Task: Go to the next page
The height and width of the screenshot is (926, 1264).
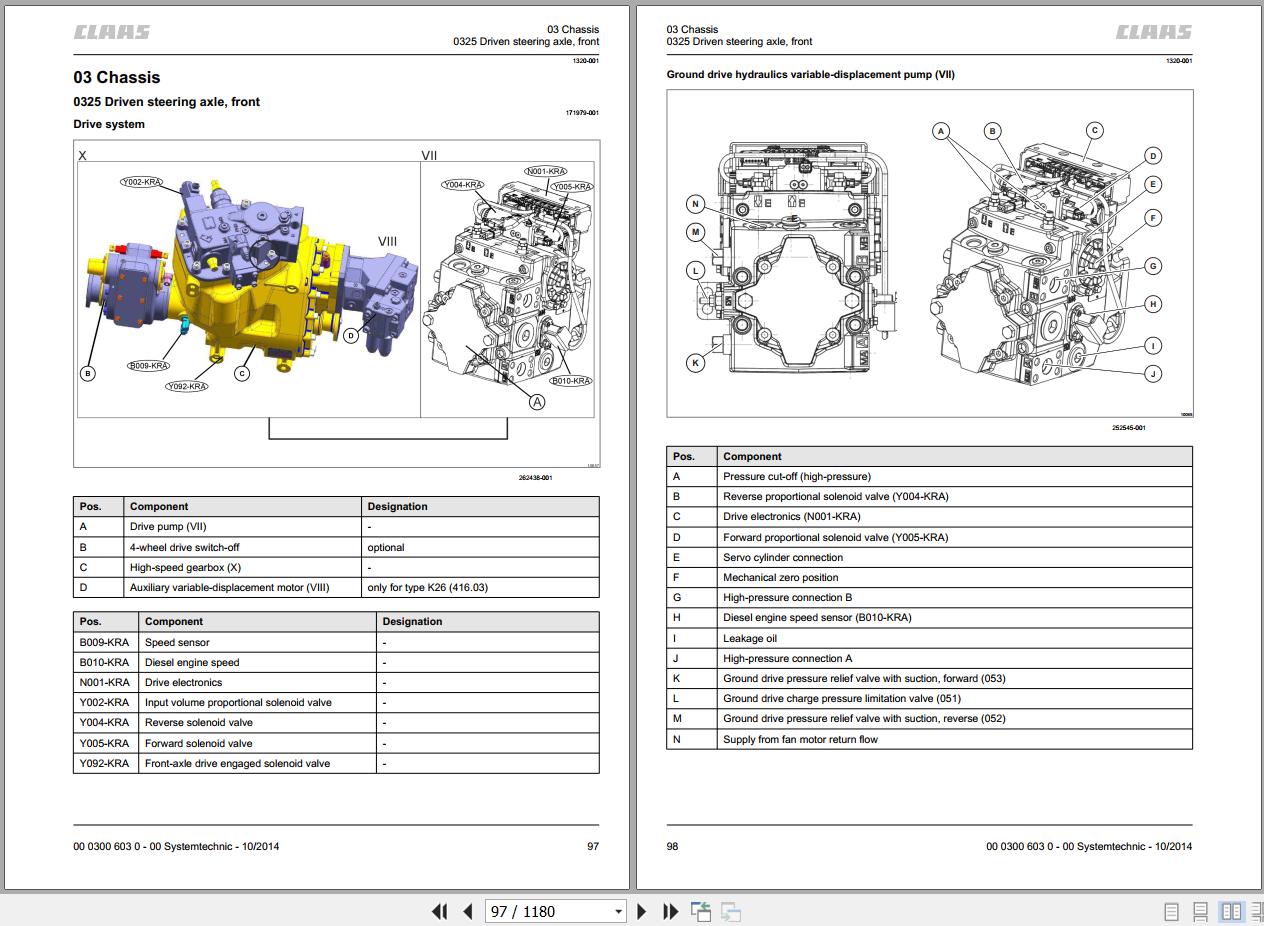Action: (x=641, y=911)
